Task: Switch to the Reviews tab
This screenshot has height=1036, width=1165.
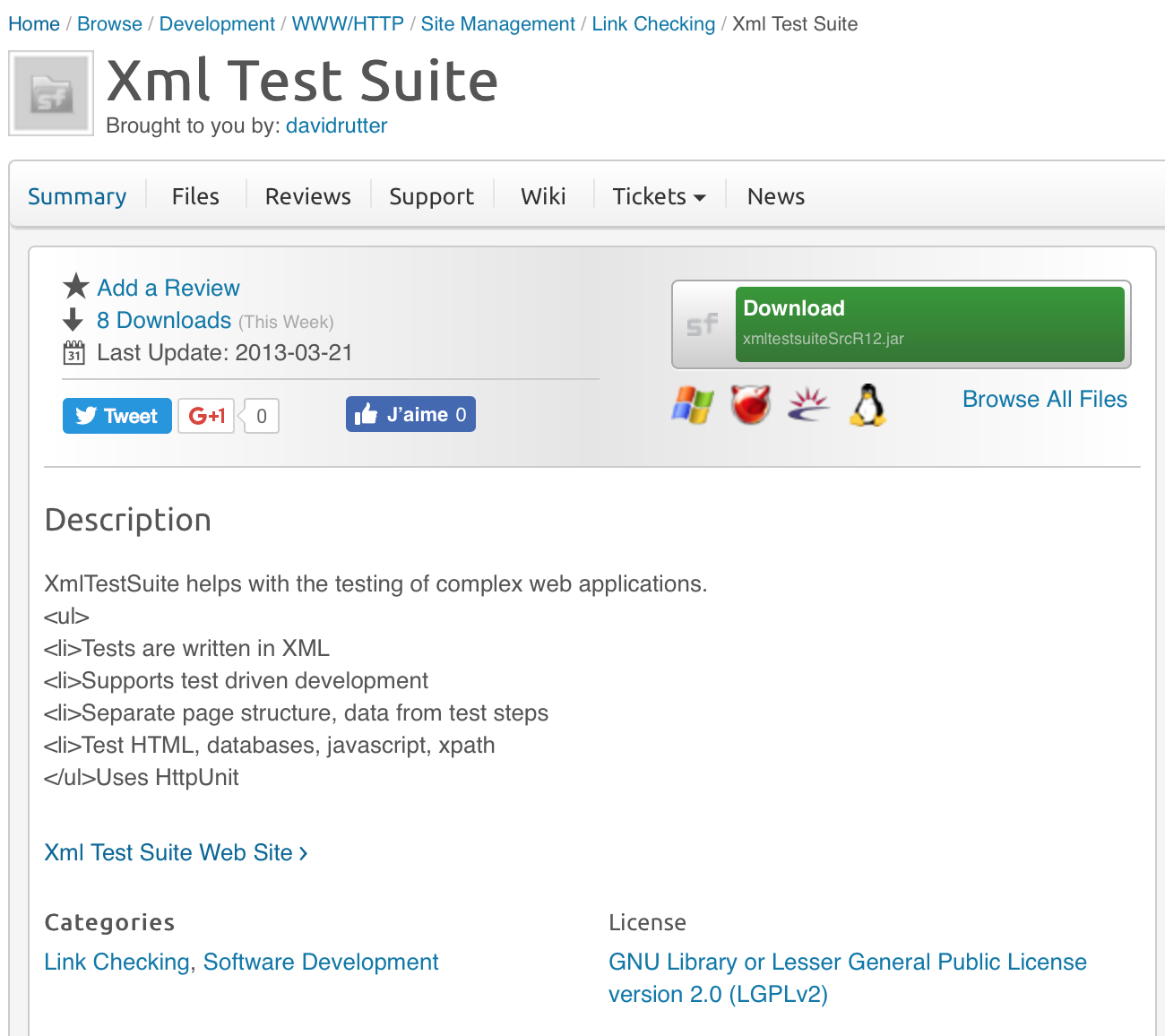Action: pyautogui.click(x=307, y=195)
